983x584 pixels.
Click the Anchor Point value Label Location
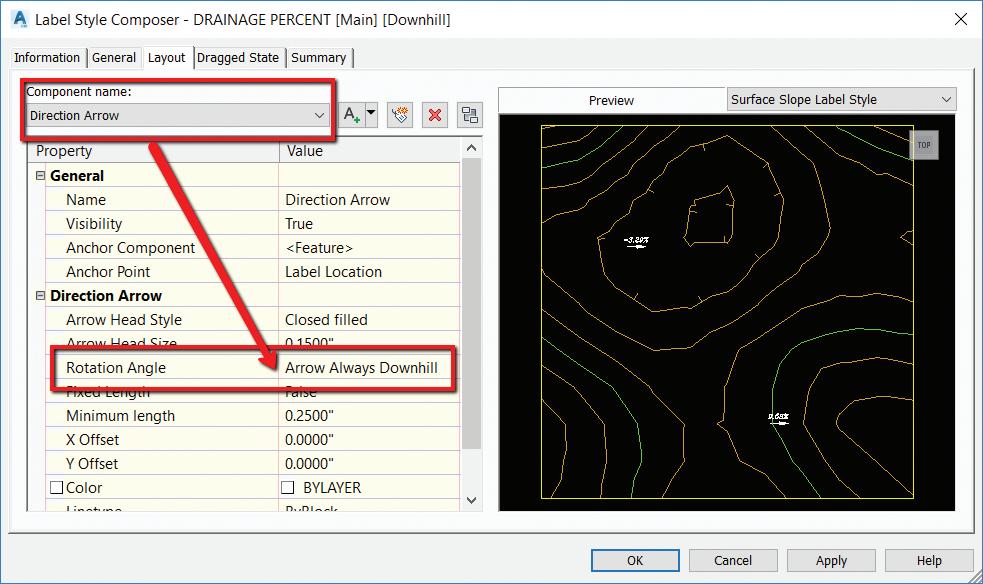tap(334, 272)
